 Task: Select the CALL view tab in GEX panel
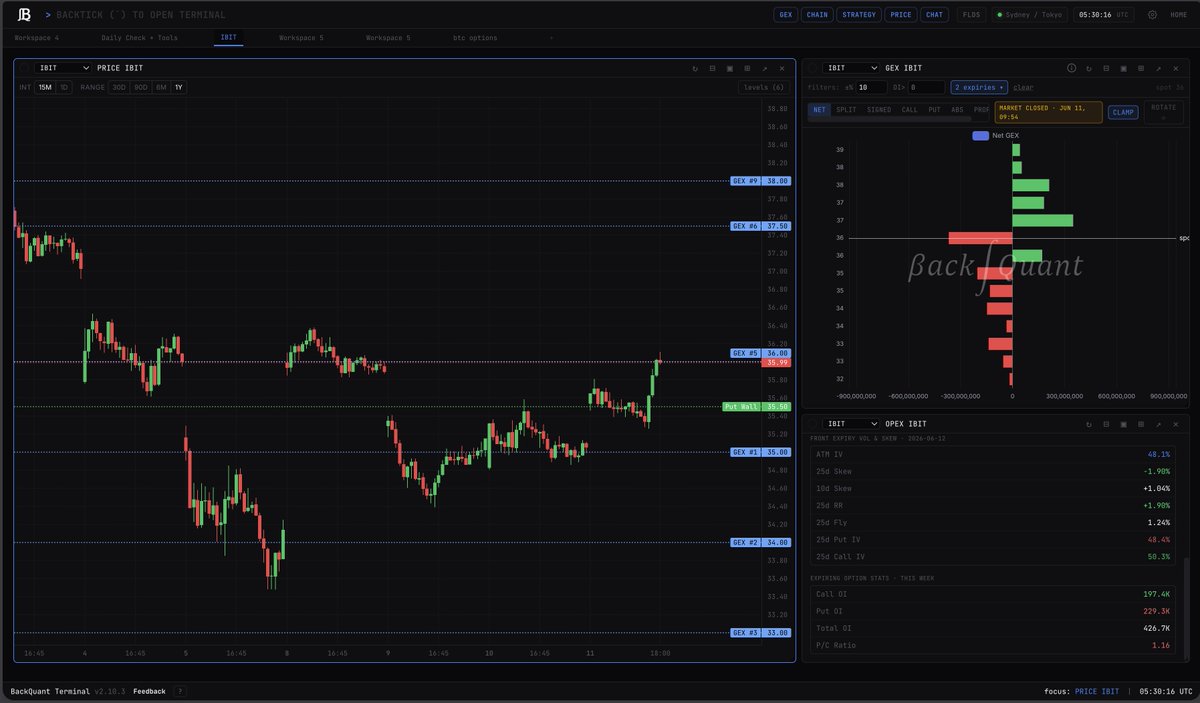pyautogui.click(x=909, y=110)
